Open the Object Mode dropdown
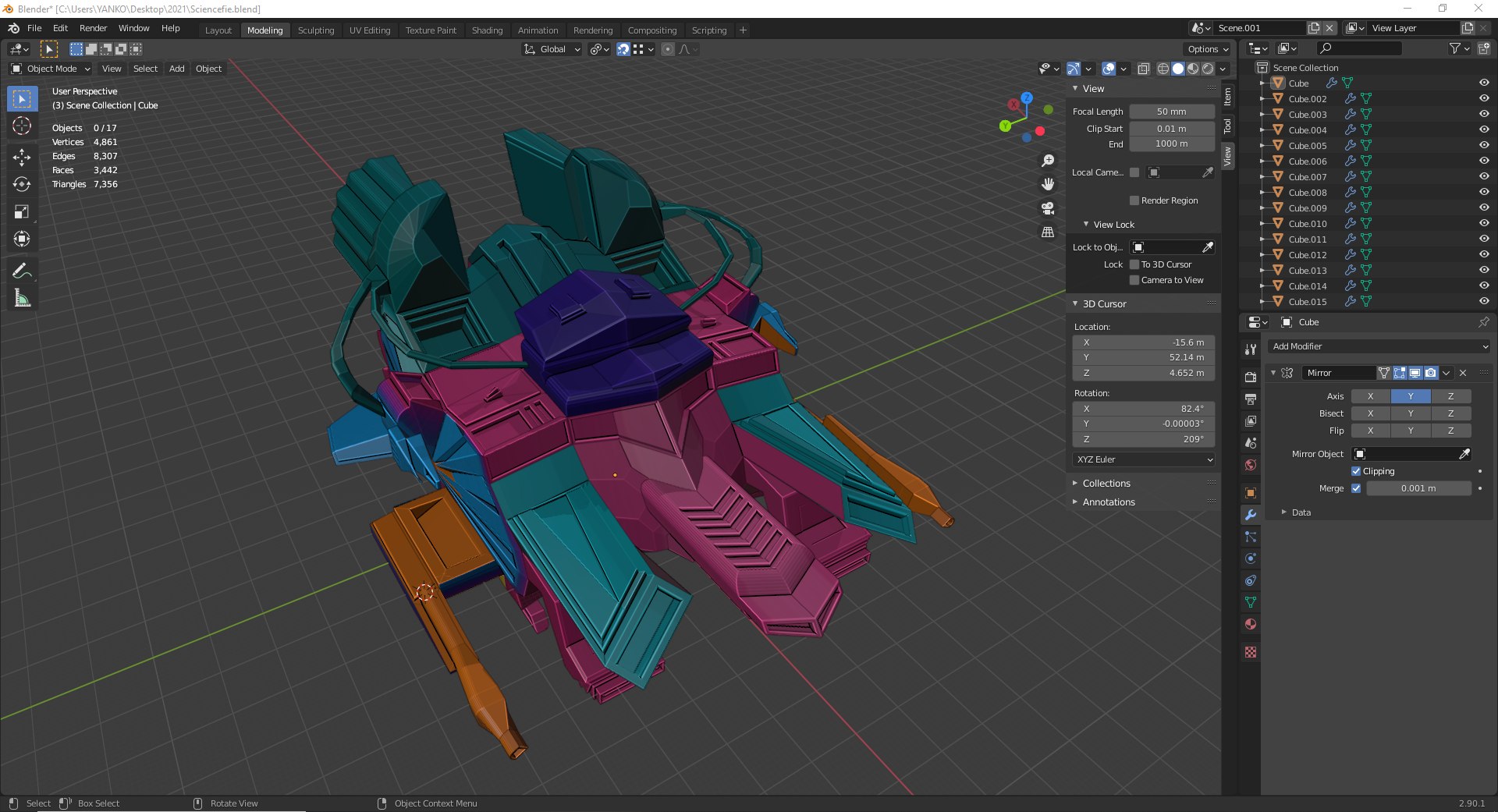Image resolution: width=1498 pixels, height=812 pixels. coord(51,69)
